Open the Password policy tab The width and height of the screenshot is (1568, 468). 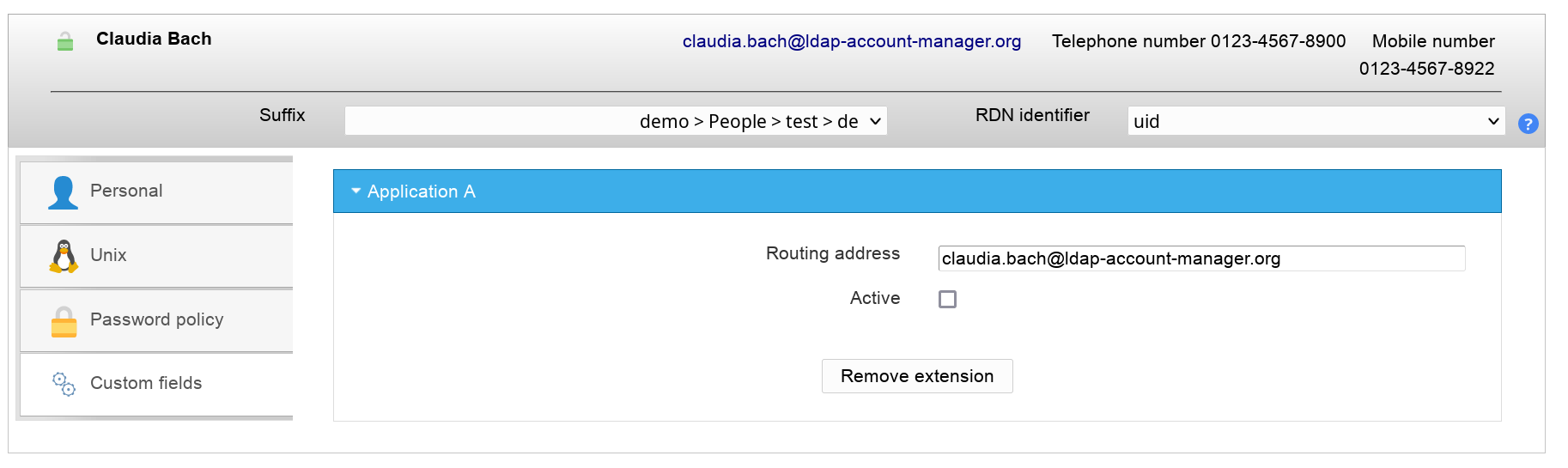click(x=156, y=320)
